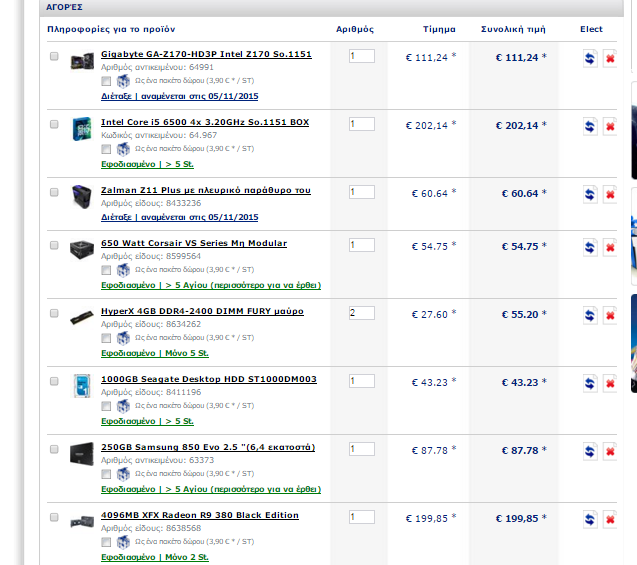Image resolution: width=637 pixels, height=565 pixels.
Task: Delete Intel Core i5 6500 with red X
Action: click(x=610, y=127)
